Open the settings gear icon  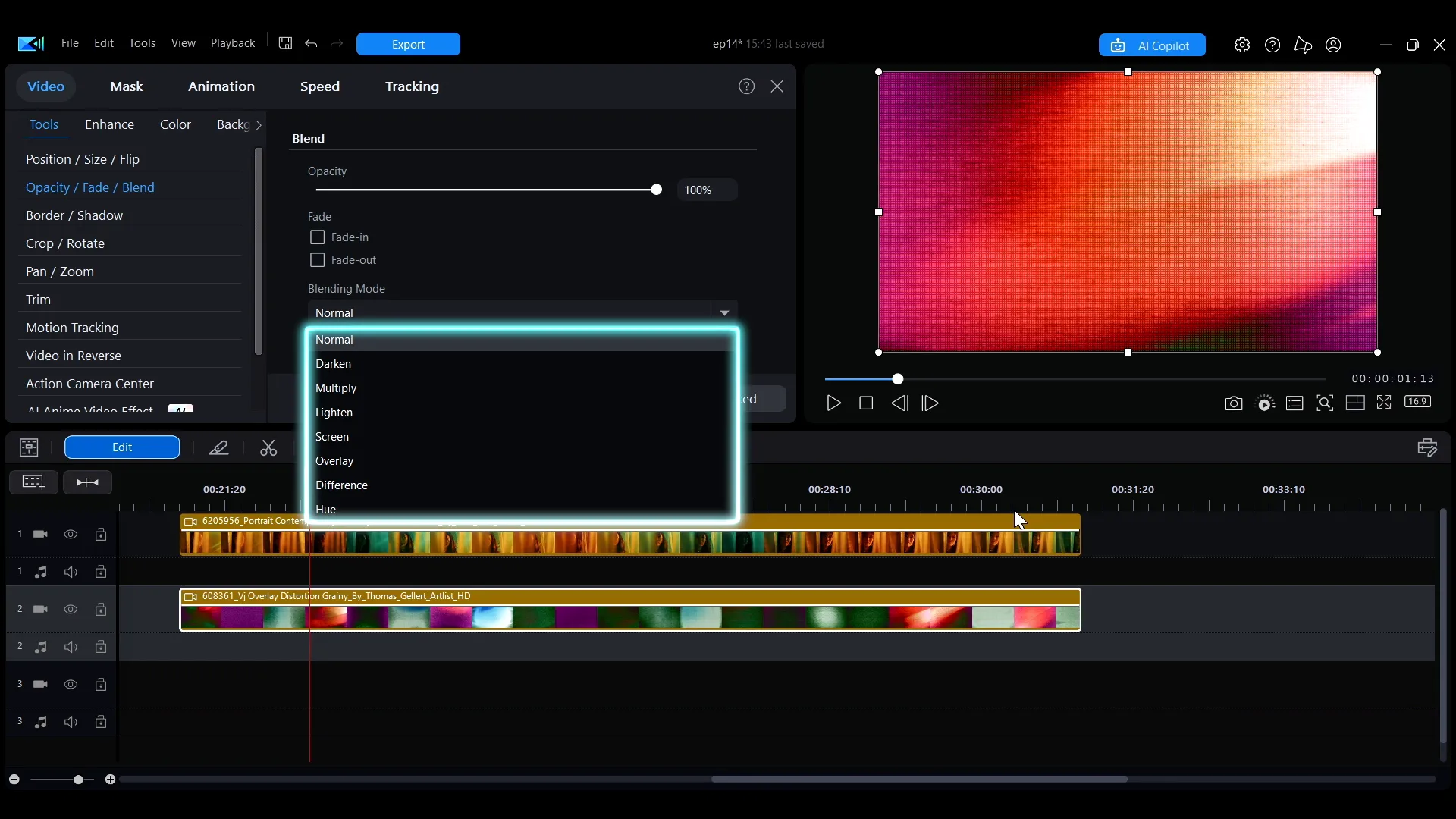point(1241,45)
